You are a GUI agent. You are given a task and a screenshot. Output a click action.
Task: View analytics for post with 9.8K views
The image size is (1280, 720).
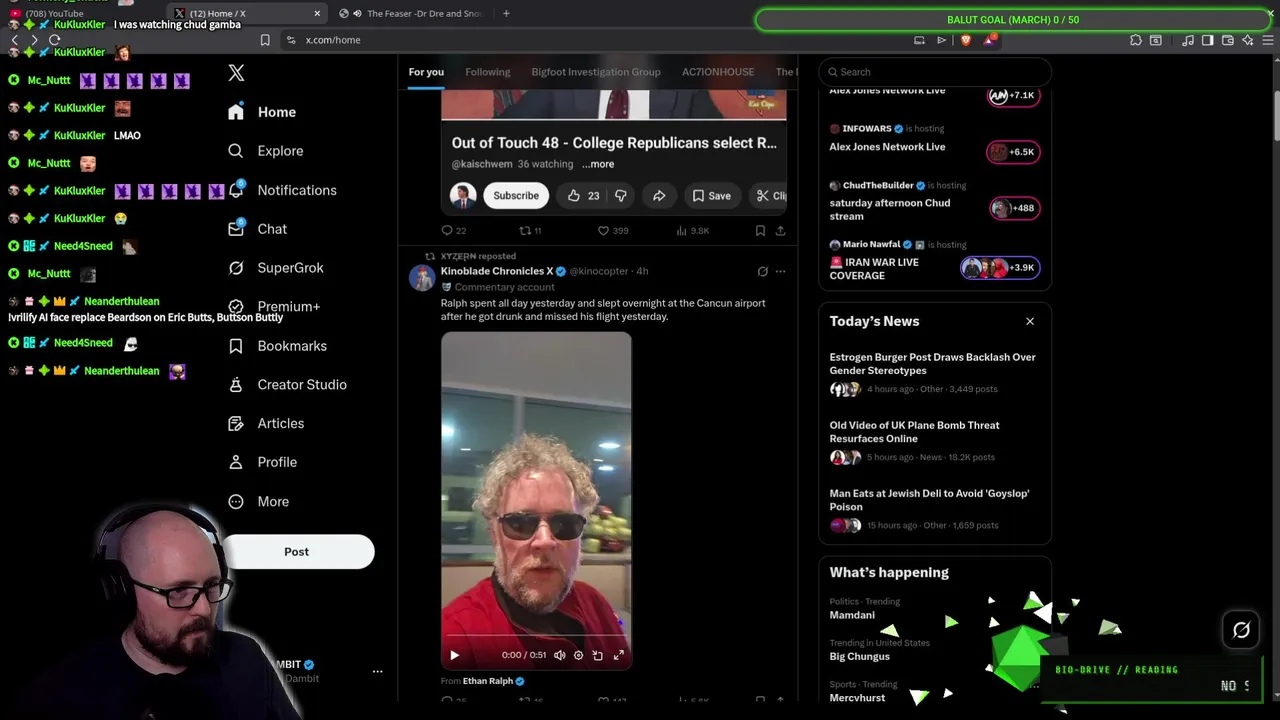tap(692, 231)
